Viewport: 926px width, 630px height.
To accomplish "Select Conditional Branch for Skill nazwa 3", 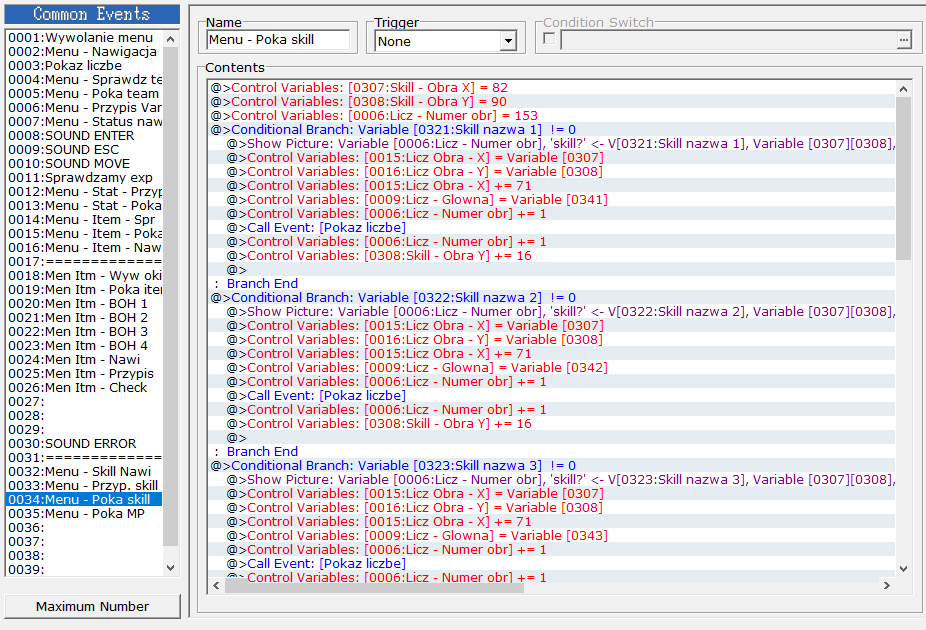I will (x=552, y=466).
